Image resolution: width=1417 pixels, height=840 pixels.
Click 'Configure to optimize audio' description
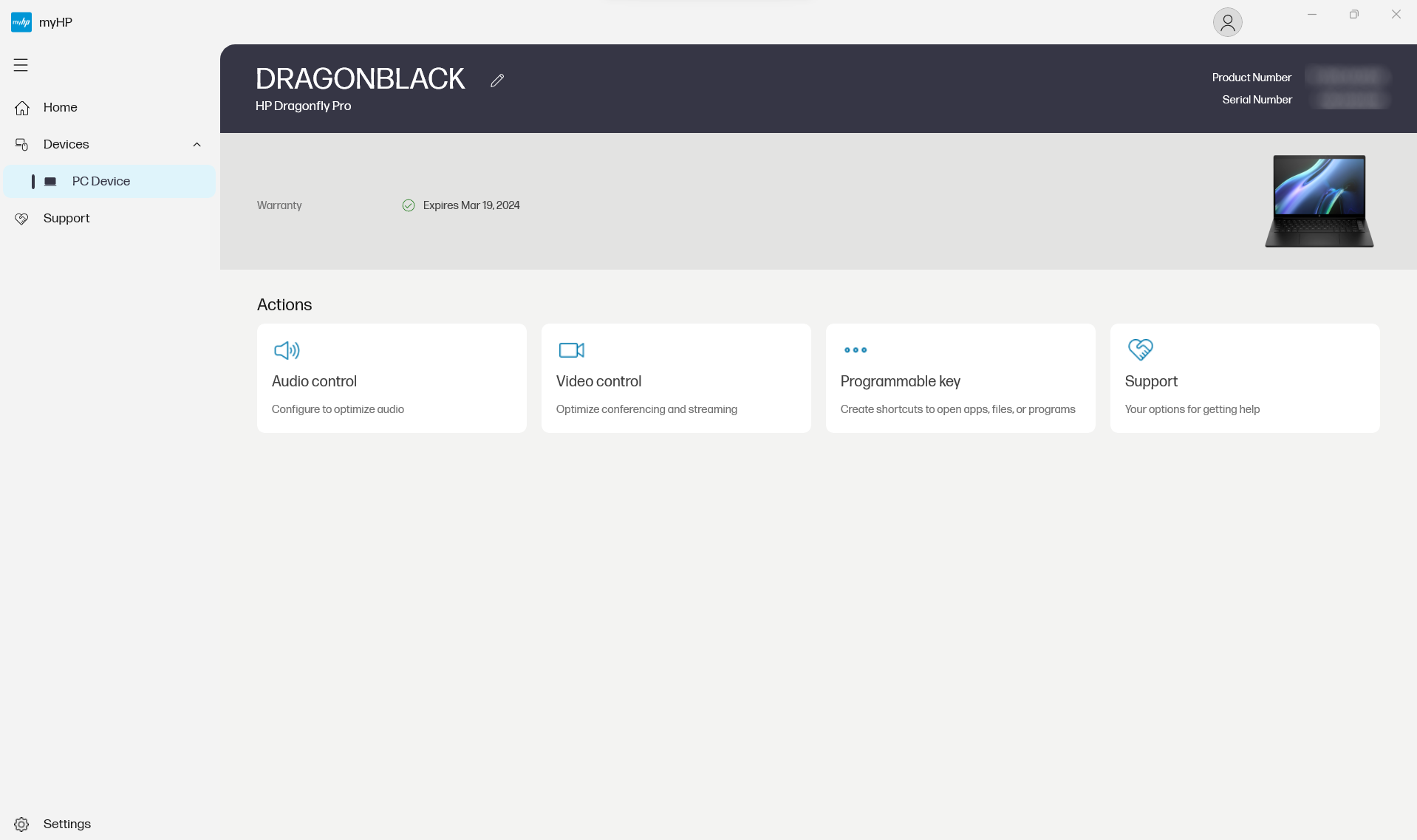coord(338,409)
